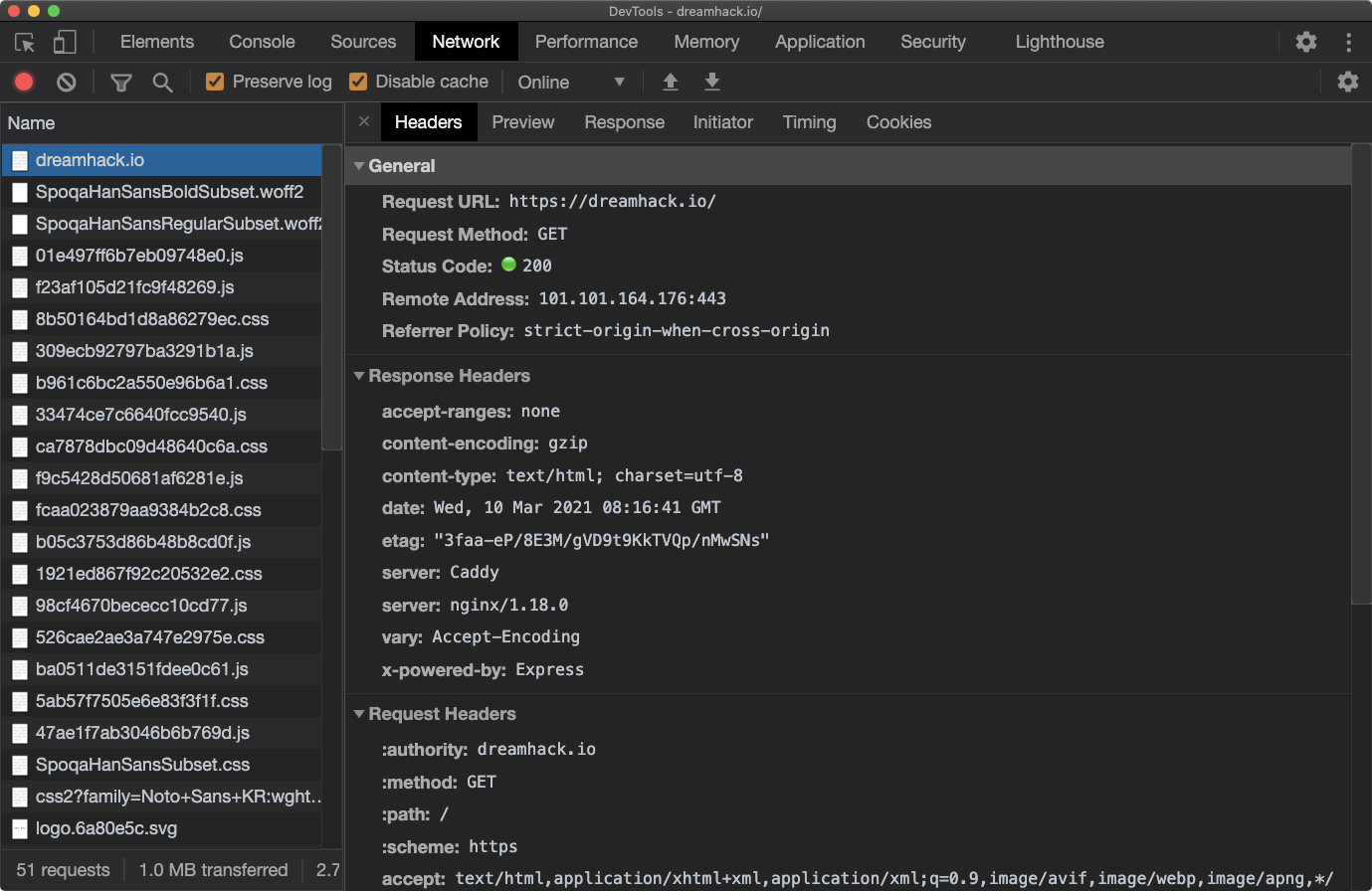The width and height of the screenshot is (1372, 891).
Task: Collapse the Request Headers section
Action: (359, 714)
